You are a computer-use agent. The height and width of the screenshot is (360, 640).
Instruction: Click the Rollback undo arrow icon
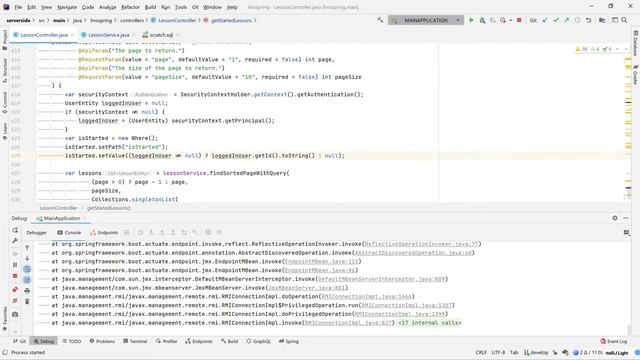[x=588, y=20]
